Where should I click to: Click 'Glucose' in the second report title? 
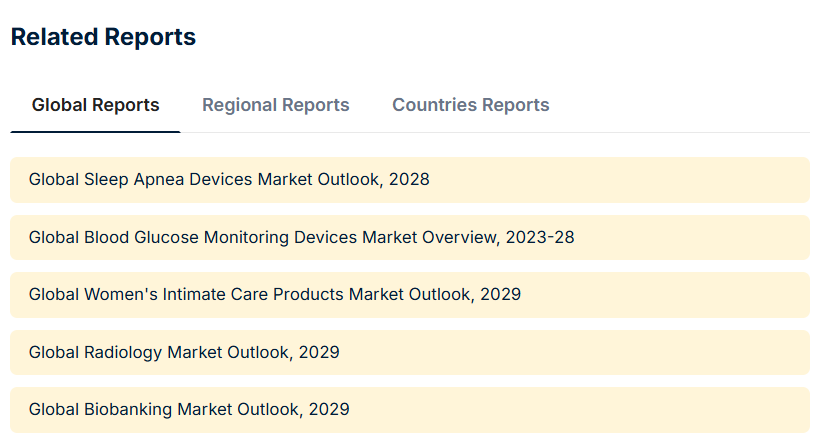(166, 237)
